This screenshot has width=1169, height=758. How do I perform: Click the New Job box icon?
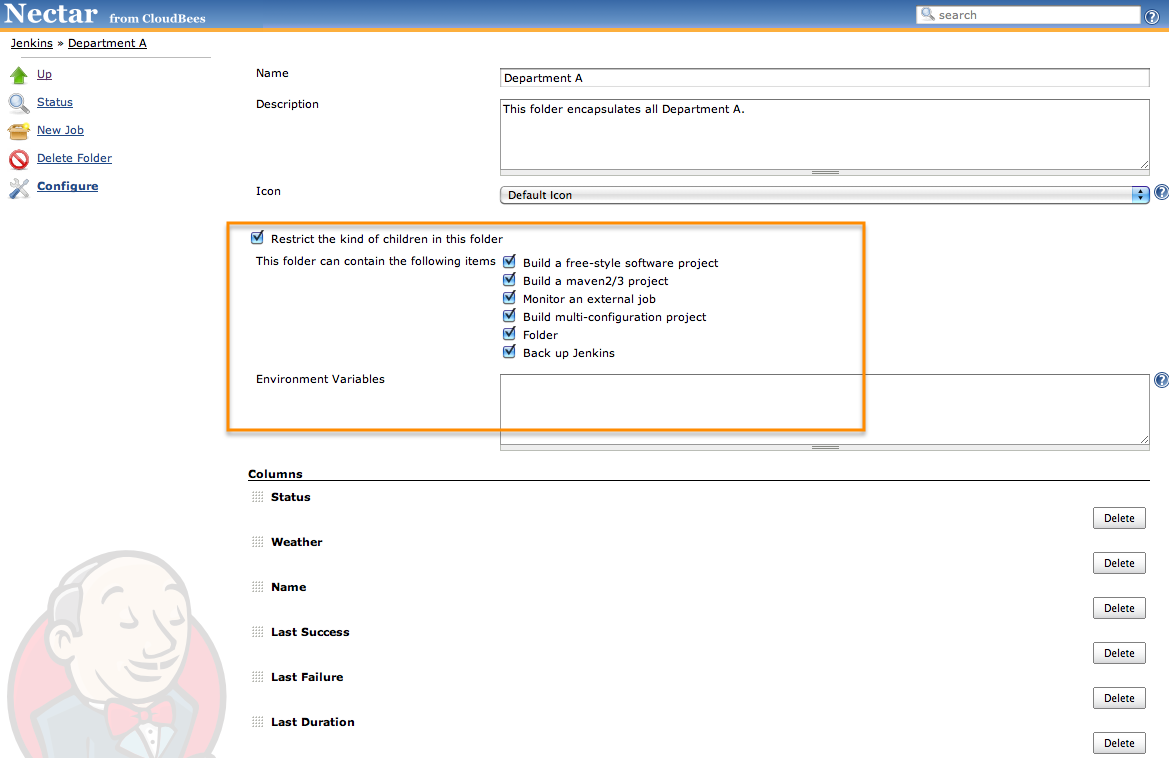[x=19, y=131]
